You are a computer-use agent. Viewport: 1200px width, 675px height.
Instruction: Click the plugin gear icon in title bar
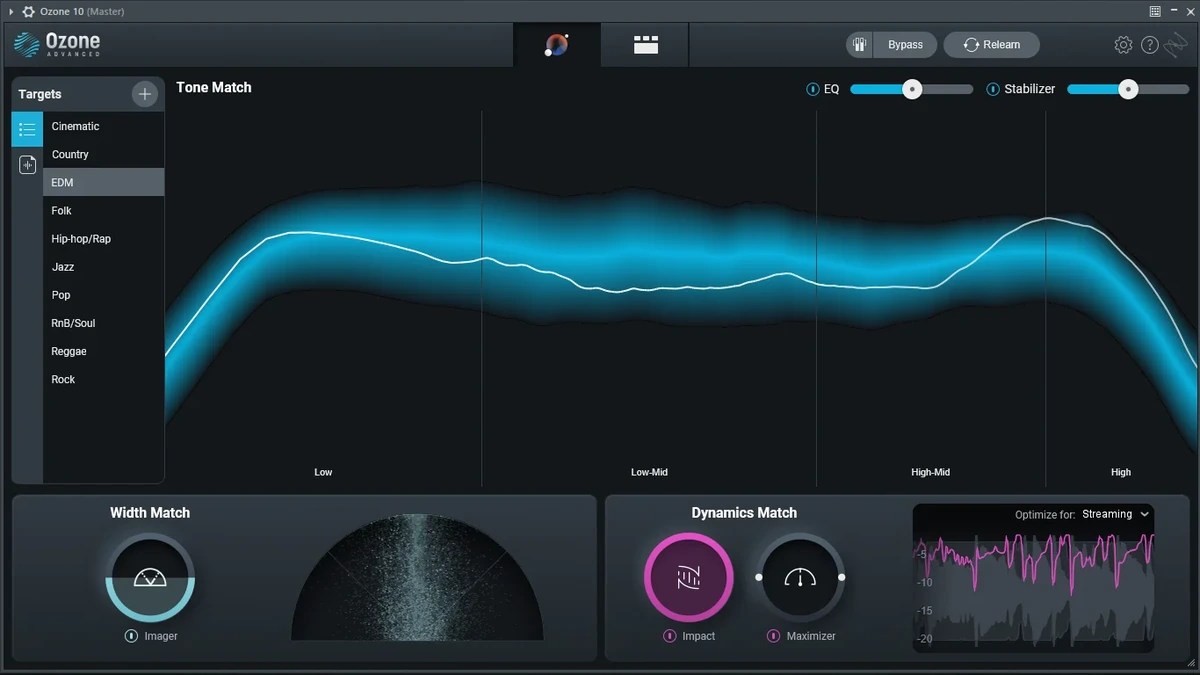coord(28,11)
